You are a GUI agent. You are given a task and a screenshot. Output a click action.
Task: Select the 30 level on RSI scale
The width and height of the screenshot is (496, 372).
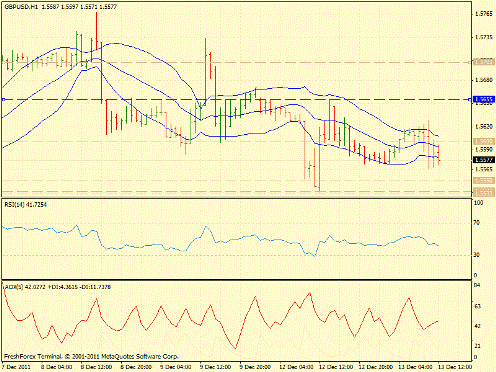tap(477, 255)
